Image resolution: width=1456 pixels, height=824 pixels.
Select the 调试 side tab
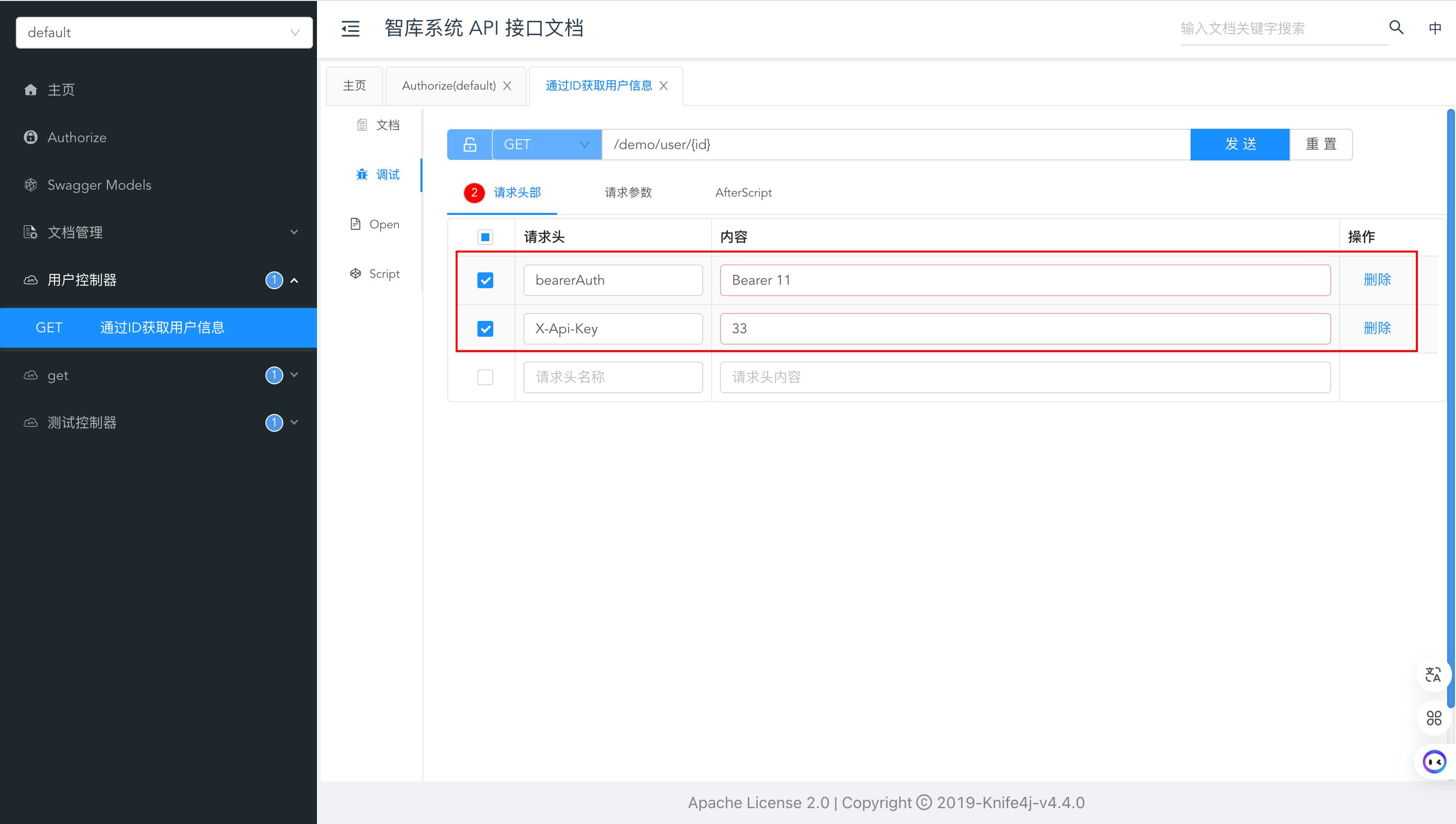pyautogui.click(x=378, y=174)
